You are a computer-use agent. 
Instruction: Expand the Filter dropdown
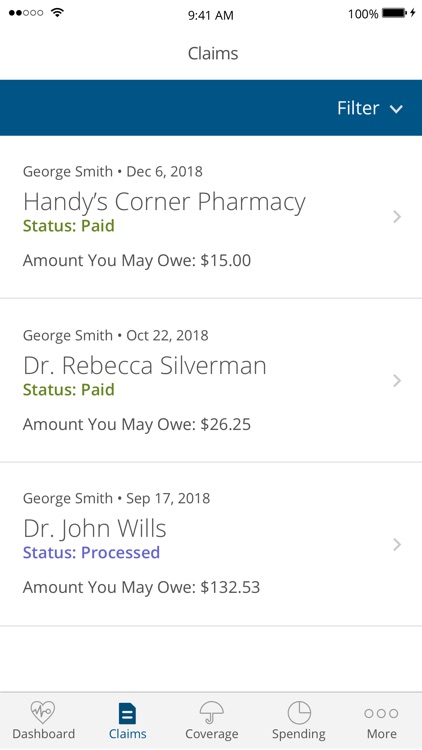click(x=369, y=108)
